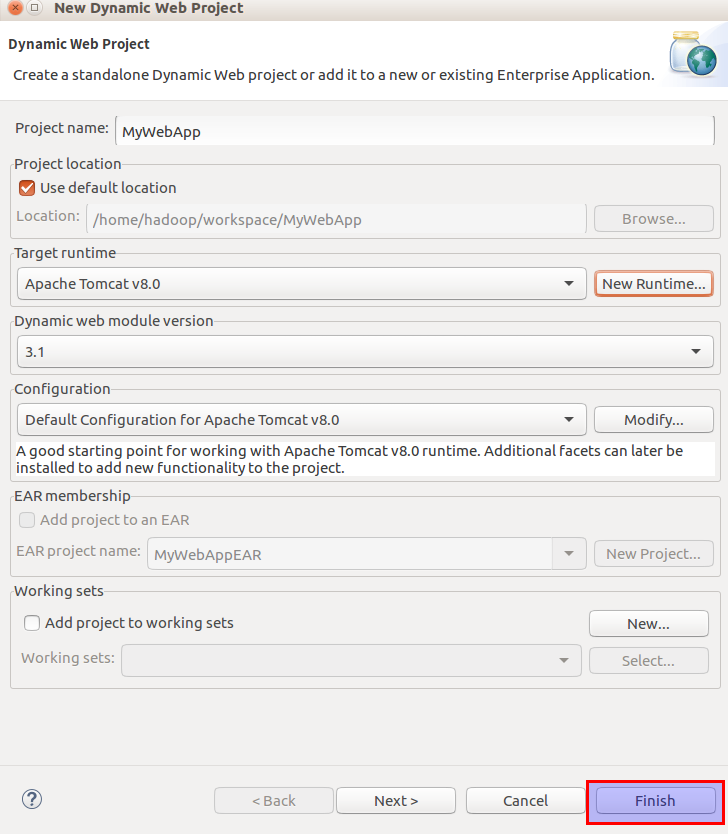This screenshot has width=728, height=834.
Task: Open the help icon at bottom left
Action: 32,799
